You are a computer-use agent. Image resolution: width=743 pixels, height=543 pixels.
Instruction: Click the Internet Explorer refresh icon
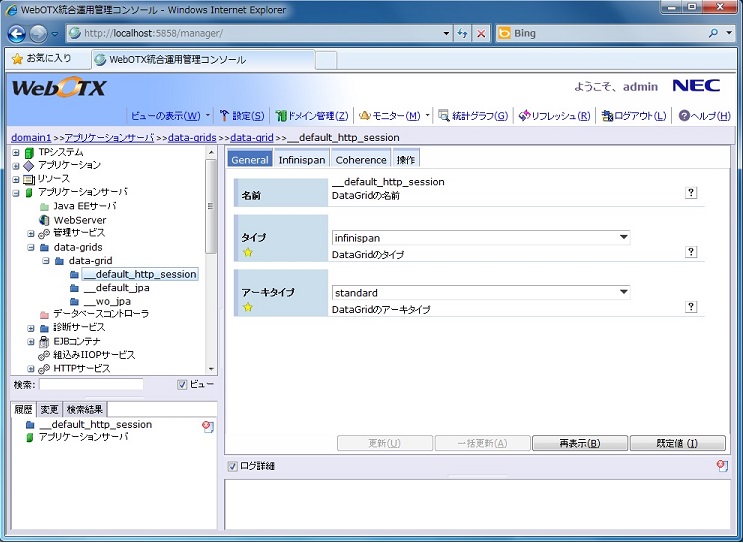(x=463, y=33)
